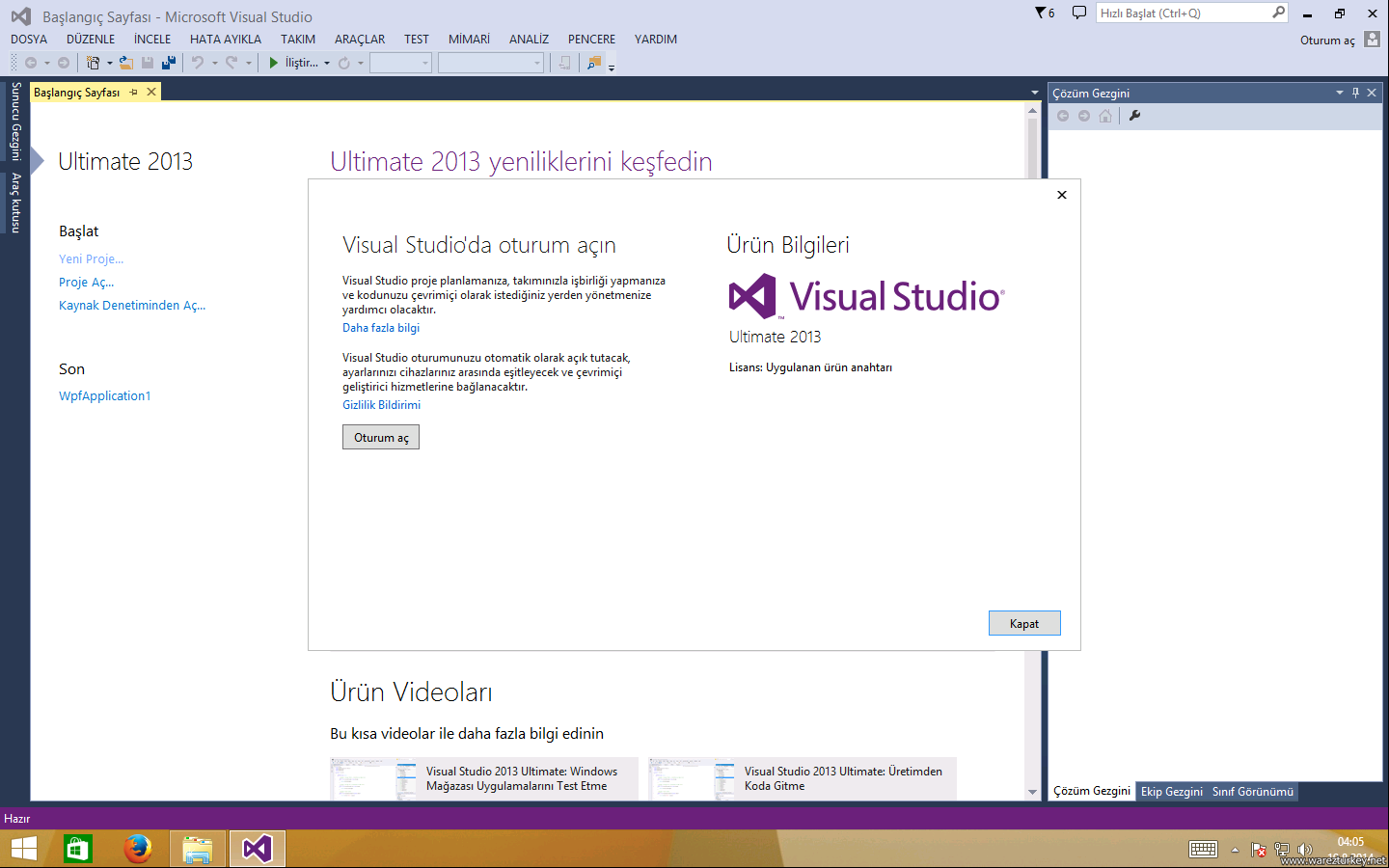Switch to the Sınıf Görünümü tab
The height and width of the screenshot is (868, 1389).
pos(1253,792)
